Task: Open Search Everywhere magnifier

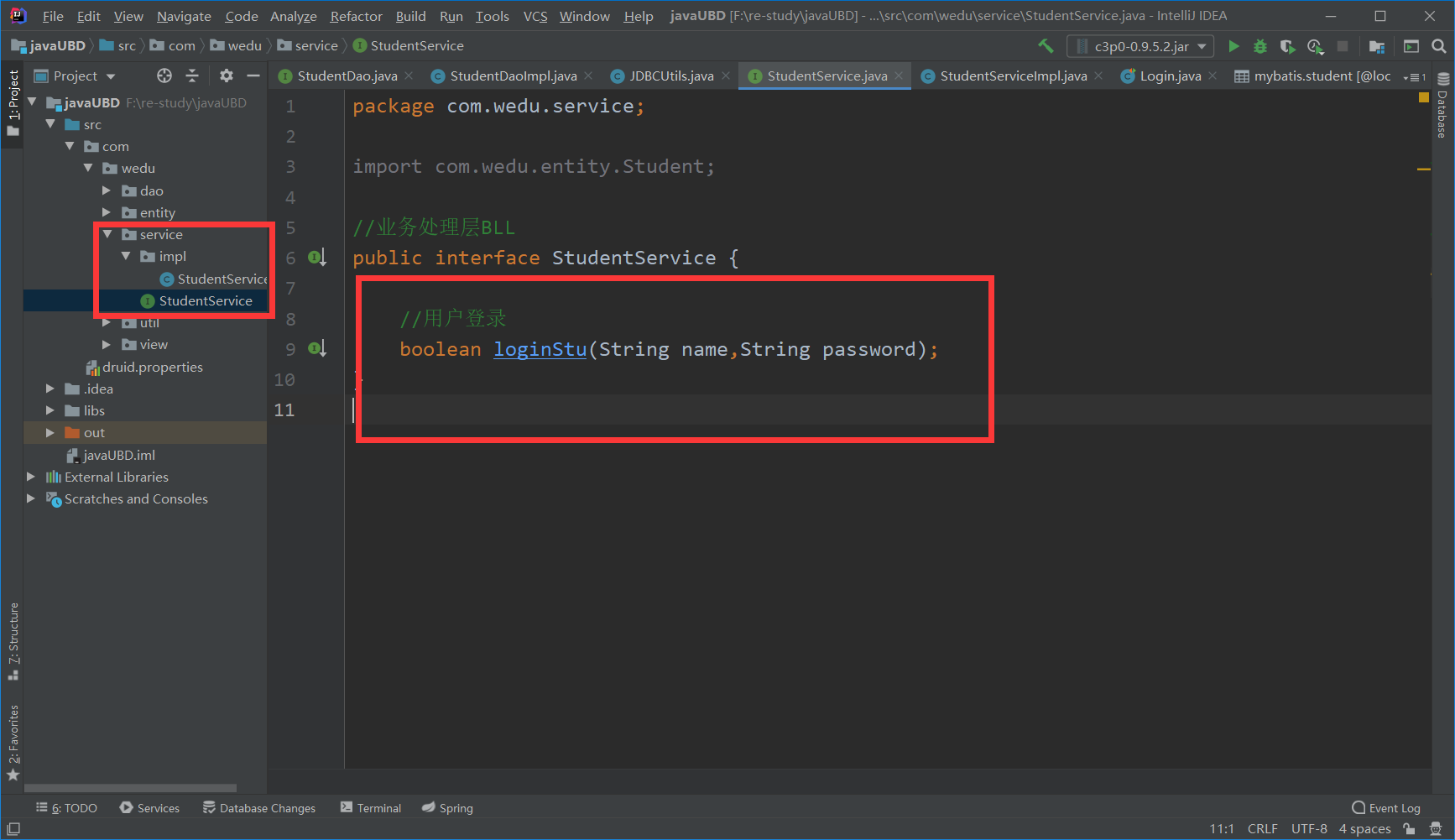Action: click(x=1438, y=46)
